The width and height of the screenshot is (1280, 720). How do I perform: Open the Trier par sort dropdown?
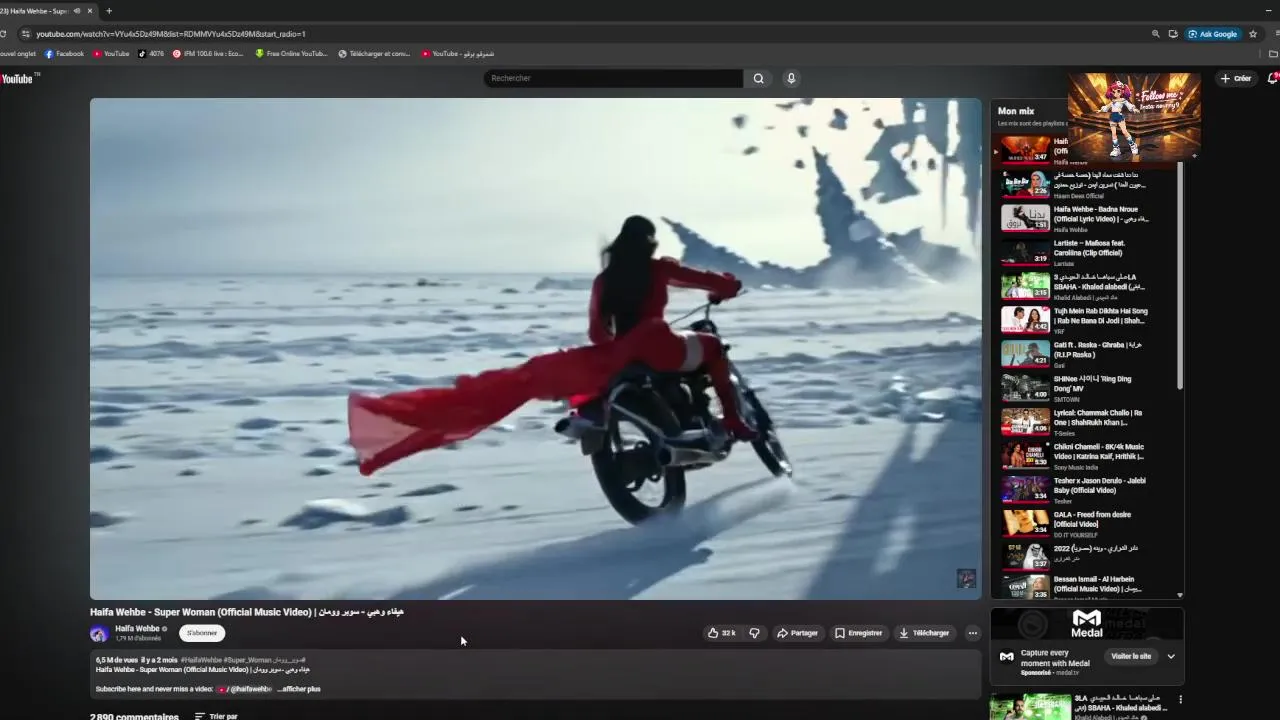[x=216, y=716]
